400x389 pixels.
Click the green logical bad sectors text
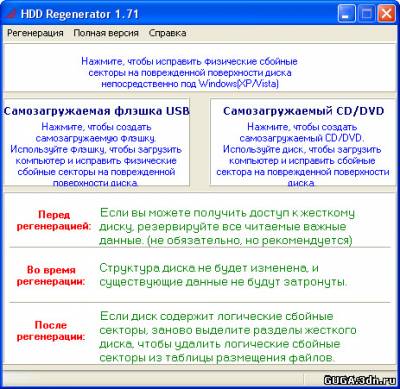(228, 337)
